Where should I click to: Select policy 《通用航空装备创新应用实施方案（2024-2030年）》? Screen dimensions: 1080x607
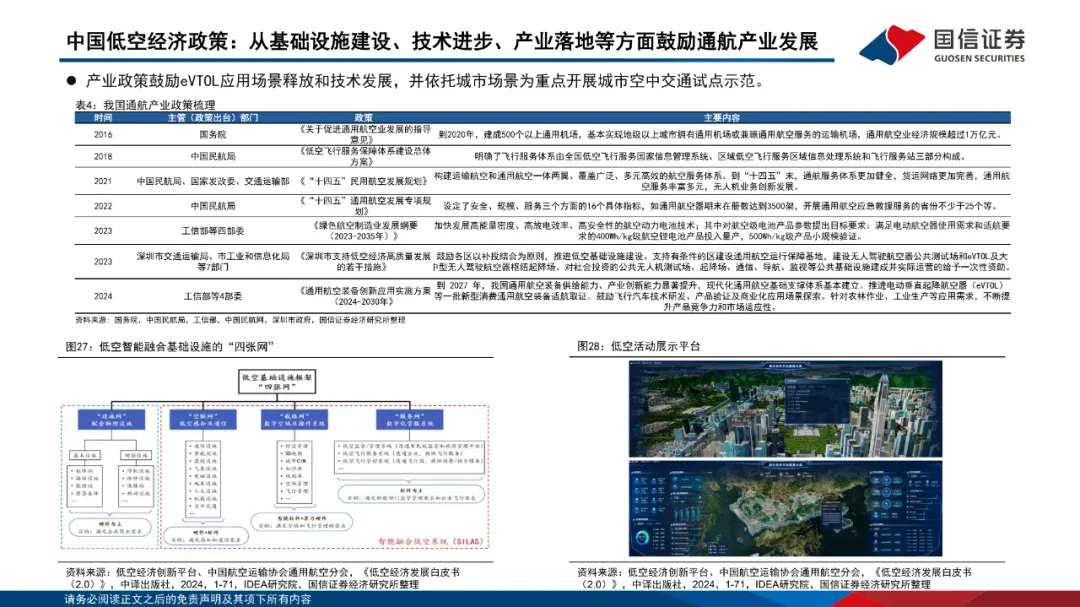pyautogui.click(x=364, y=296)
